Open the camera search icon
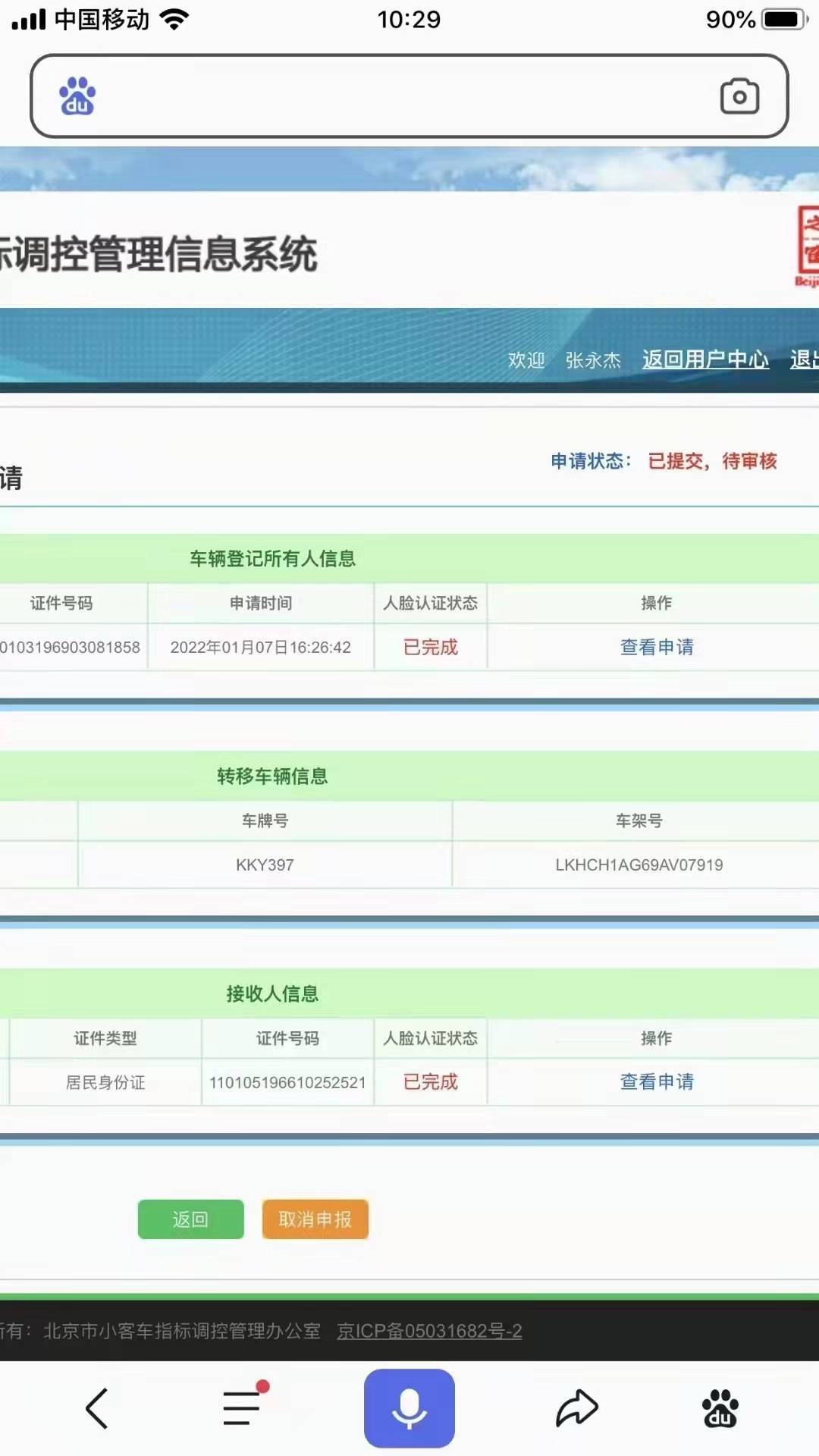 [x=739, y=96]
